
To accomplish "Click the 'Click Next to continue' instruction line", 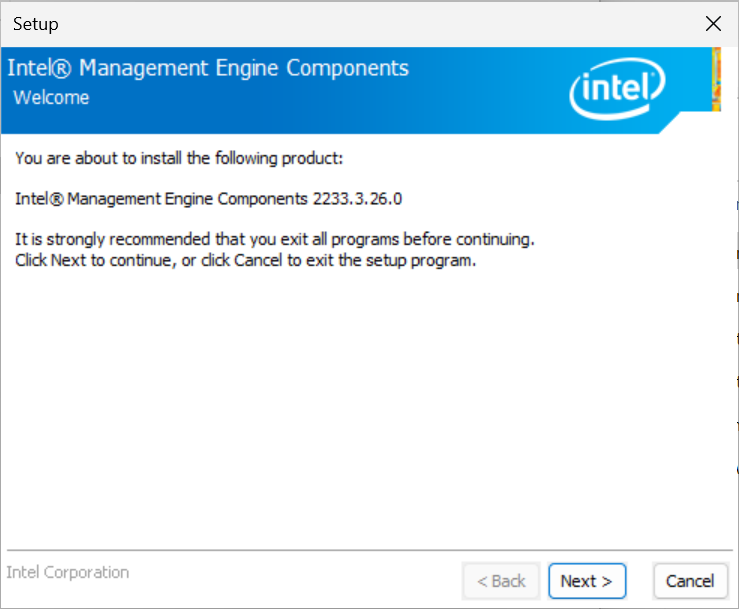I will click(x=246, y=260).
